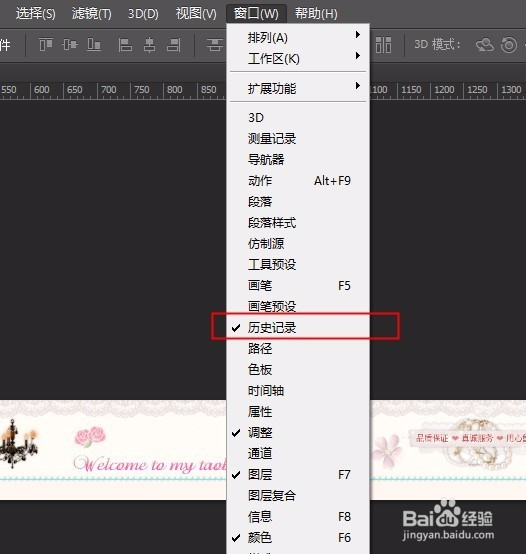Show the 动作 panel

click(x=298, y=181)
